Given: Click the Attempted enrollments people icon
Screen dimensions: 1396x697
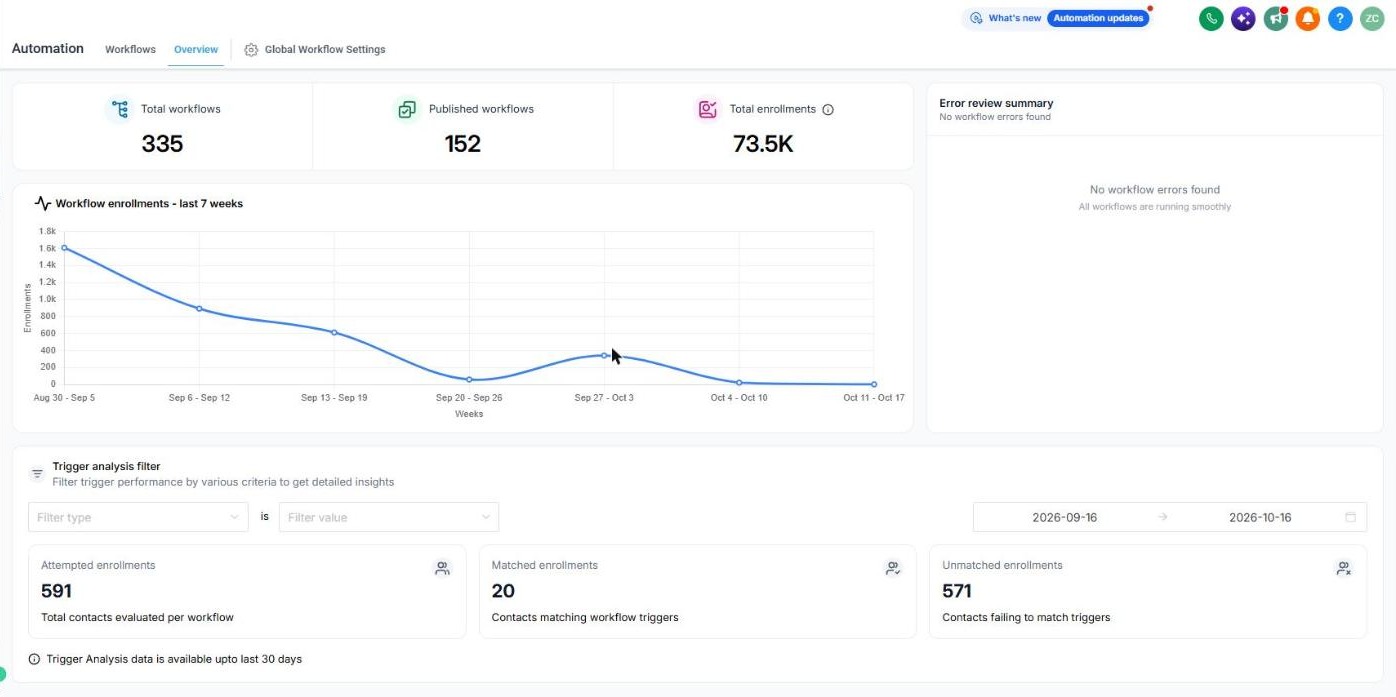Looking at the screenshot, I should [442, 568].
